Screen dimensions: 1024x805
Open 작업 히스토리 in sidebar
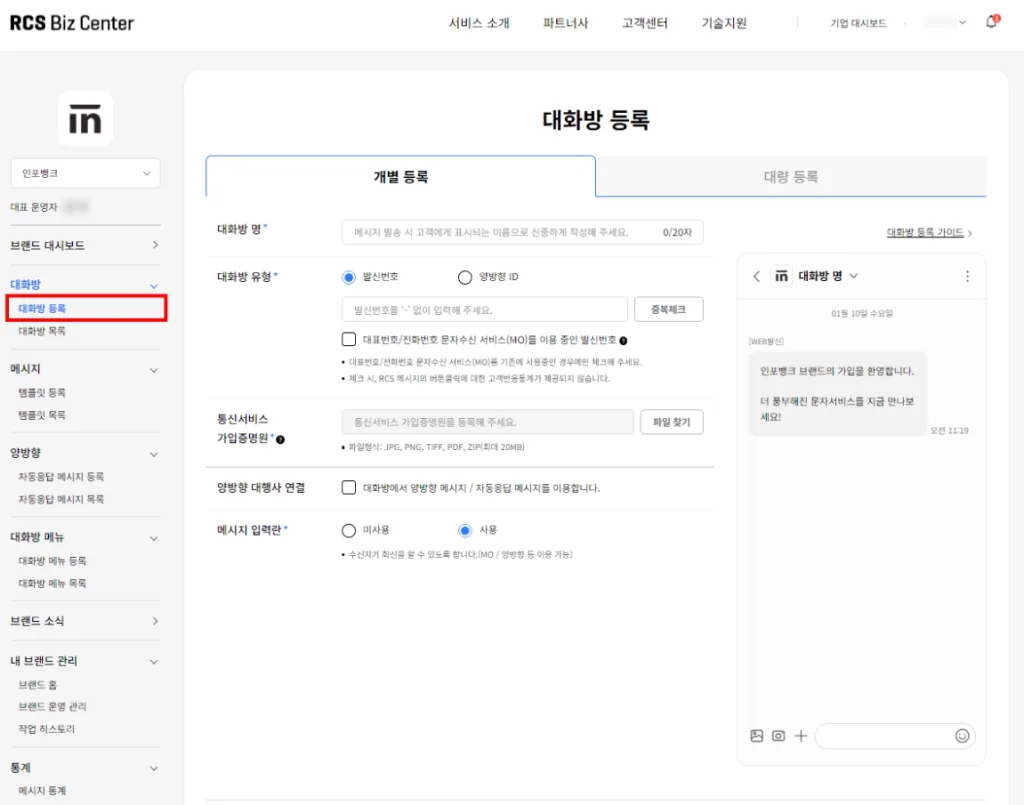pos(47,729)
